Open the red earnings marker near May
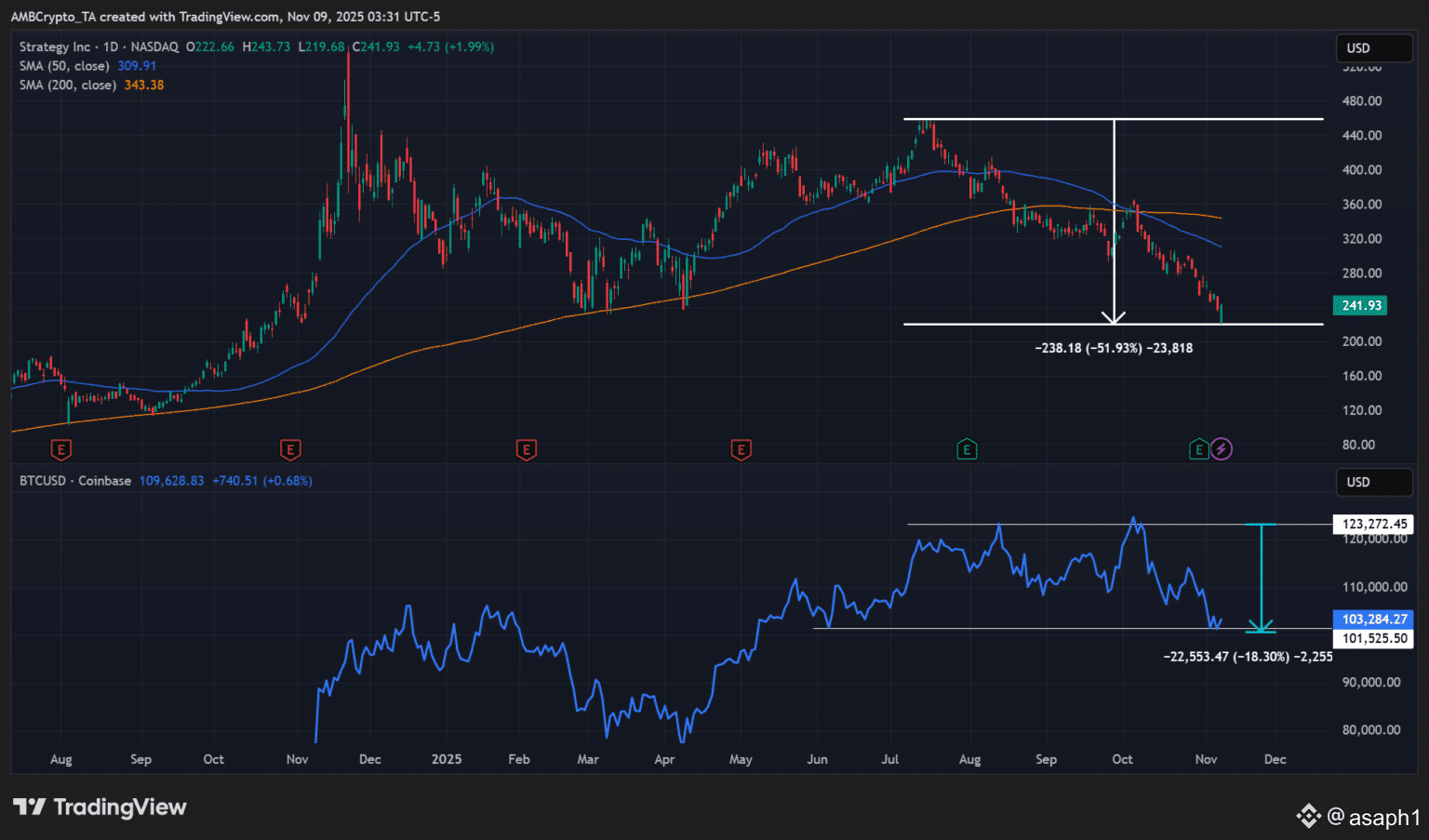This screenshot has height=840, width=1429. pyautogui.click(x=741, y=450)
